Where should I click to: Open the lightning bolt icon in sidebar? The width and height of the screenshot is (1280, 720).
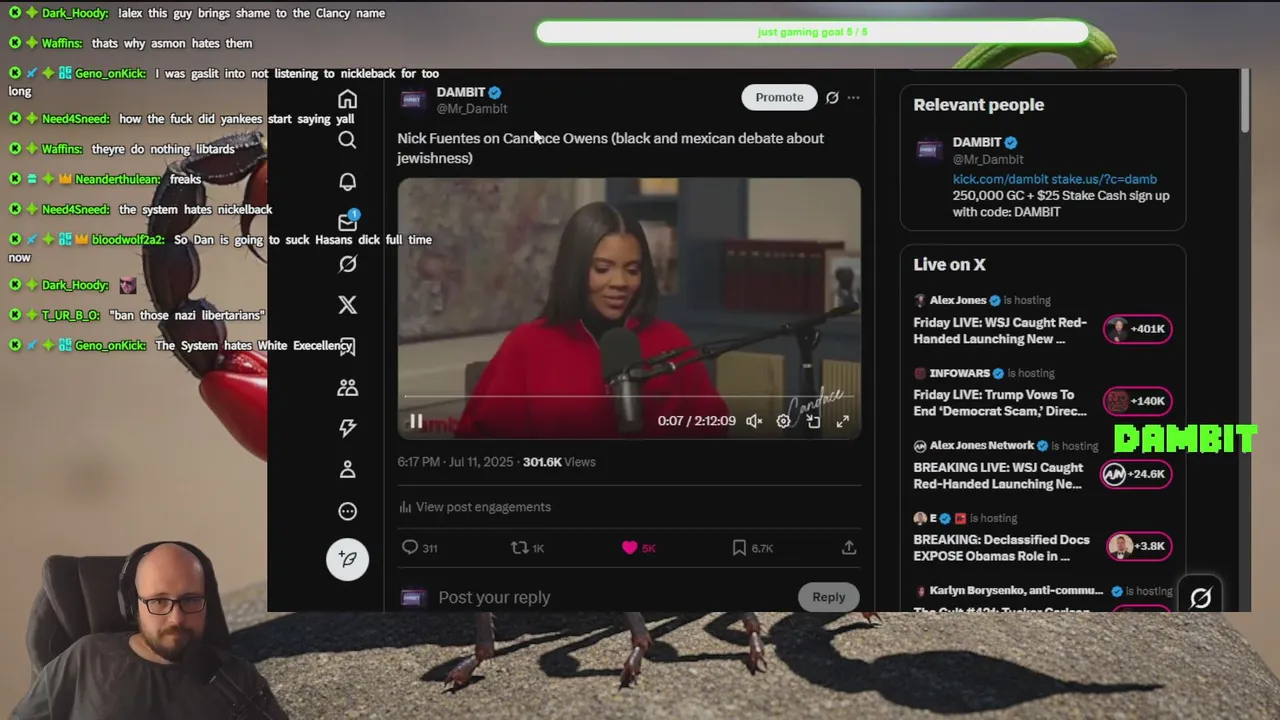click(x=347, y=428)
